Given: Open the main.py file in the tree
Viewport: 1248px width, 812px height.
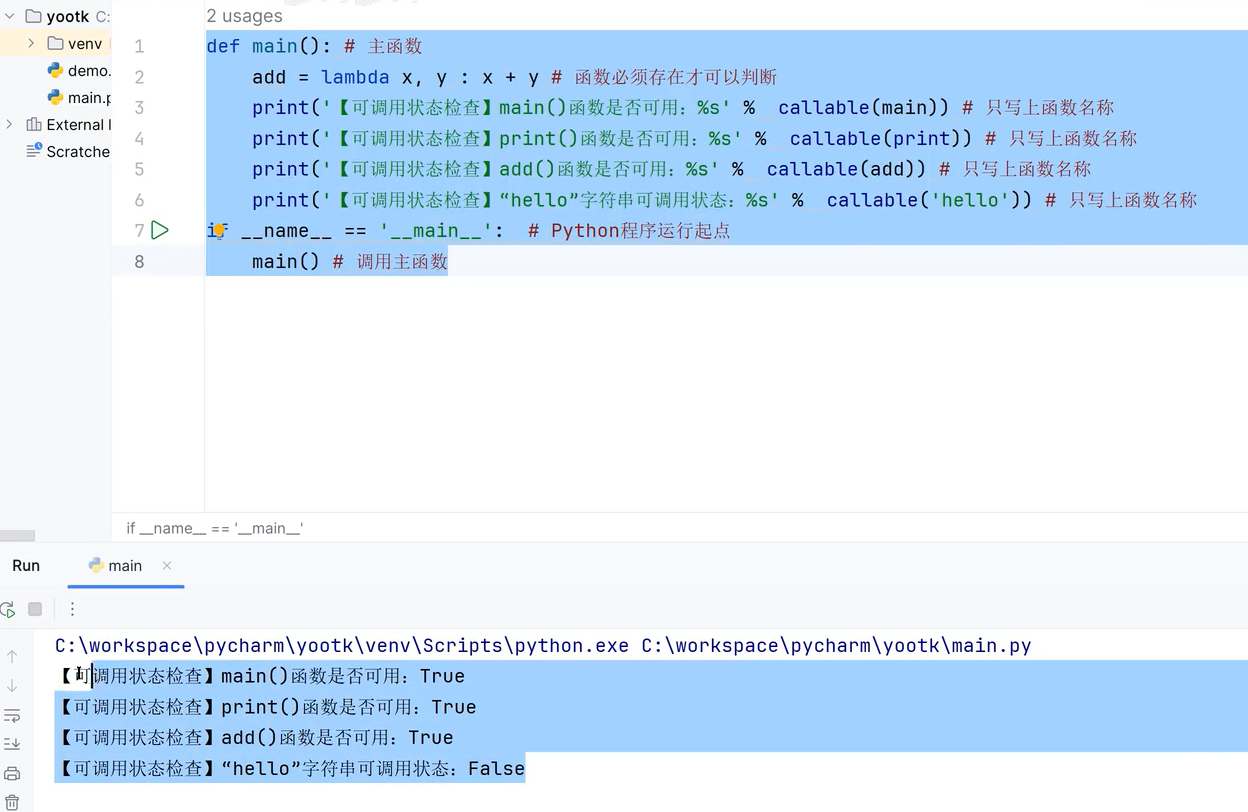Looking at the screenshot, I should 89,97.
